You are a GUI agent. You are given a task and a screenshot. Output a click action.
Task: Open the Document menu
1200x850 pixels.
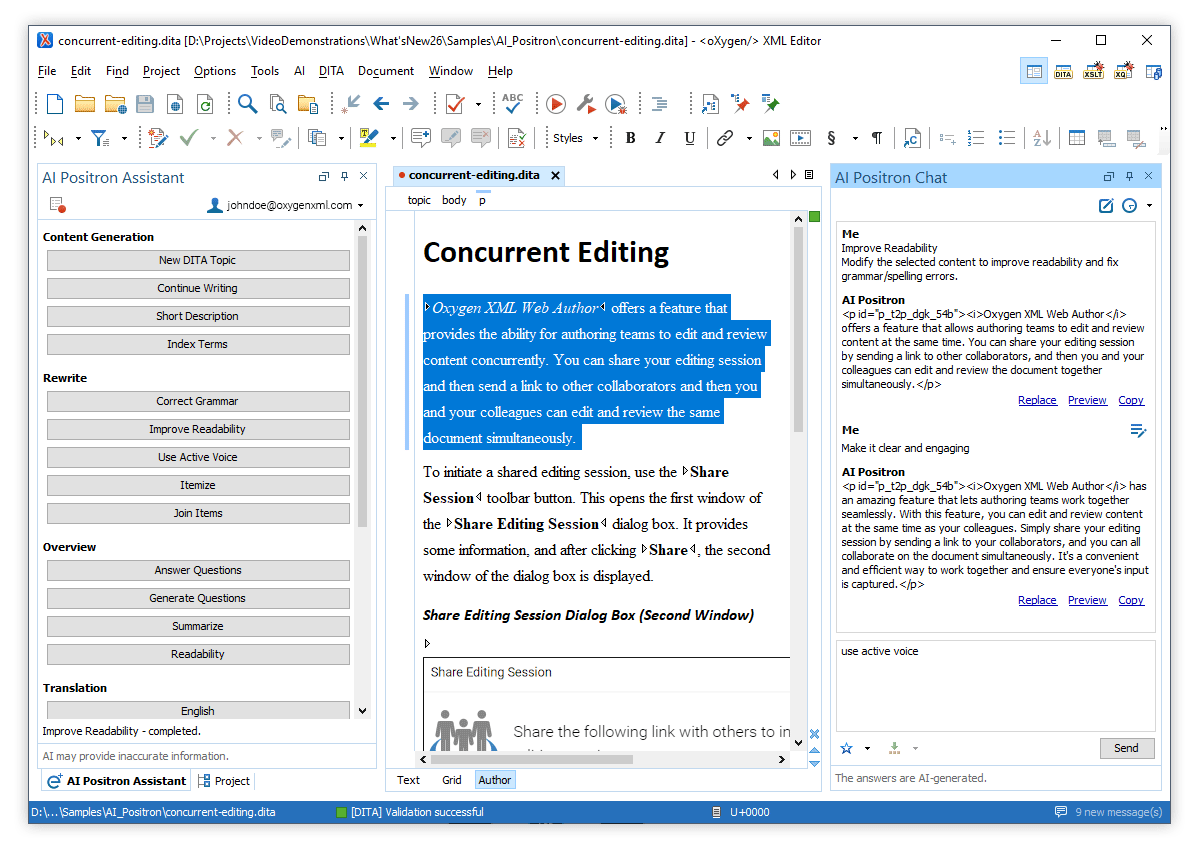[386, 71]
